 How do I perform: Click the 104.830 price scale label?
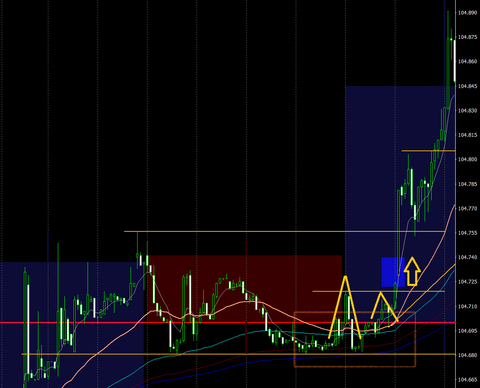(467, 111)
